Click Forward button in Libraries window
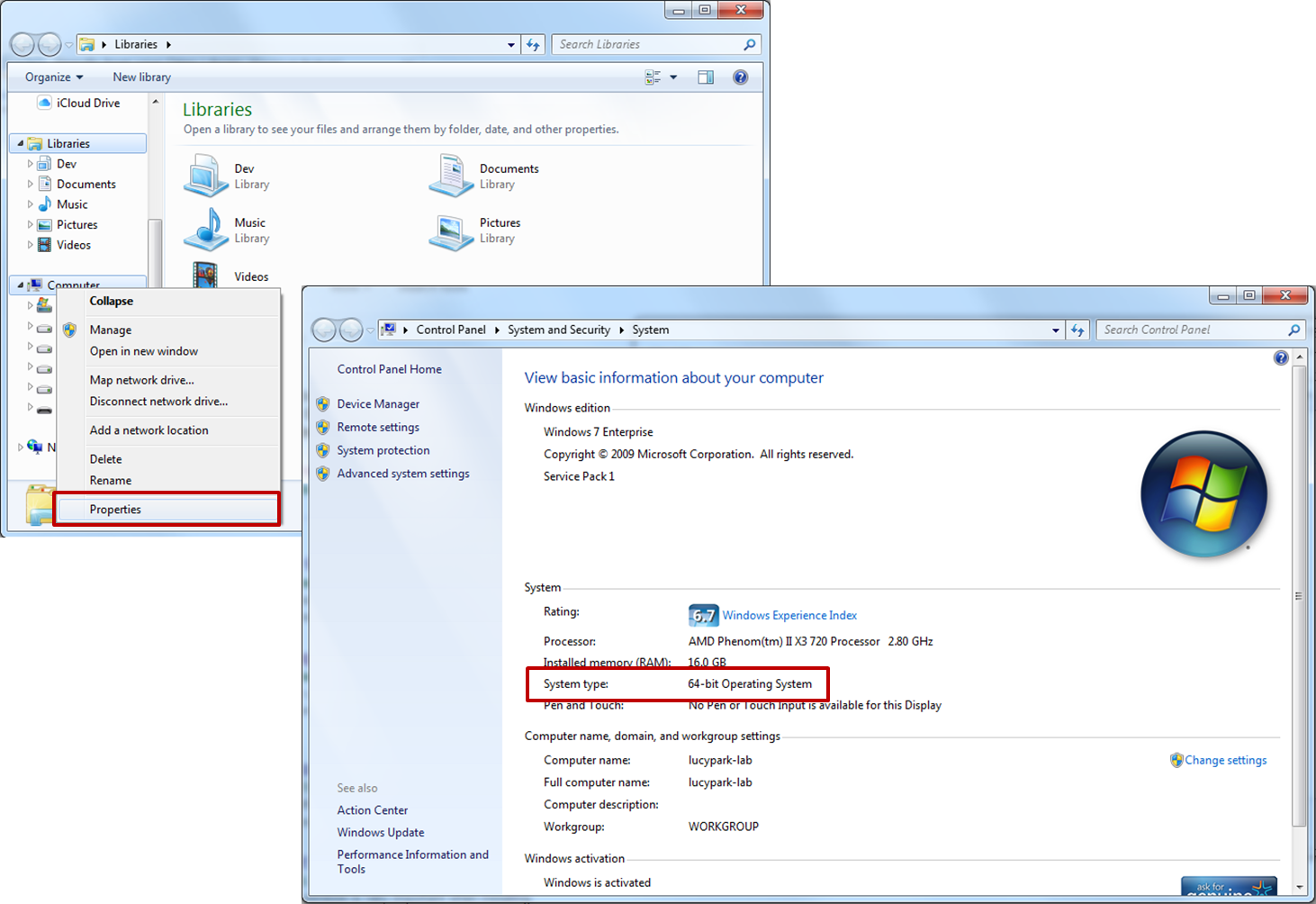Screen dimensions: 1316x904 click(x=50, y=44)
